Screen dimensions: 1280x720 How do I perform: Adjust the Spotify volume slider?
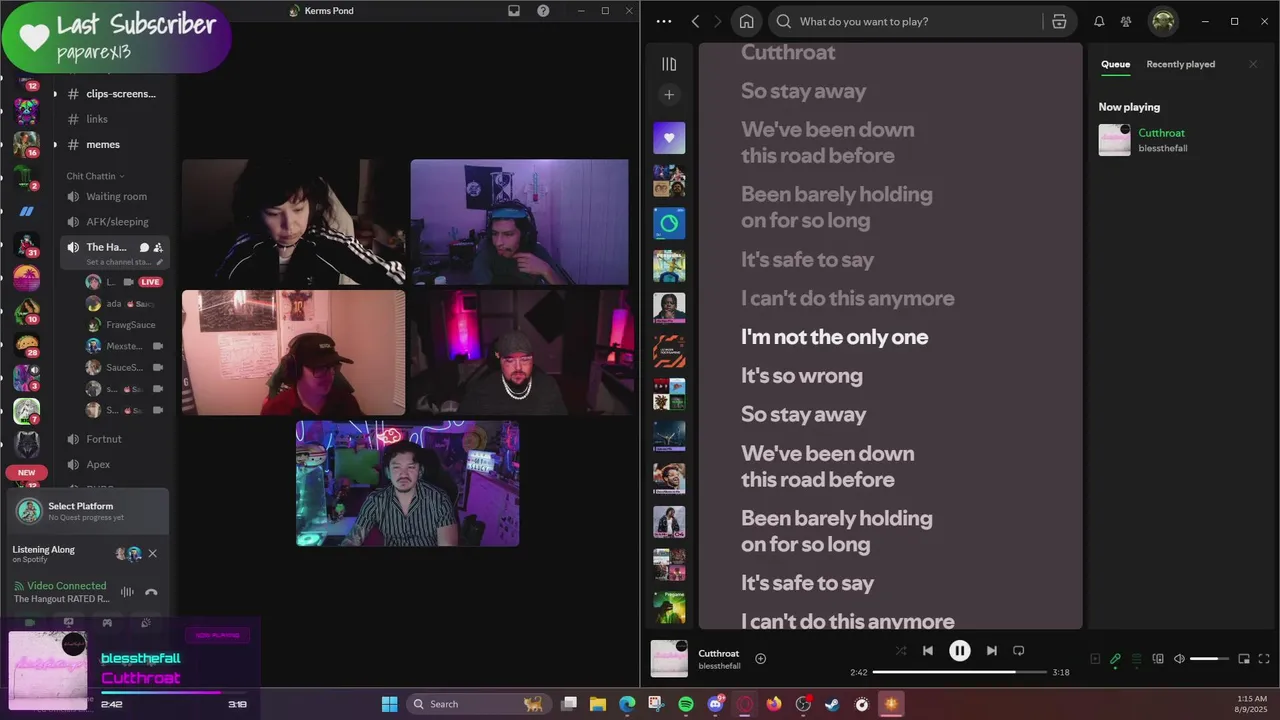tap(1210, 659)
